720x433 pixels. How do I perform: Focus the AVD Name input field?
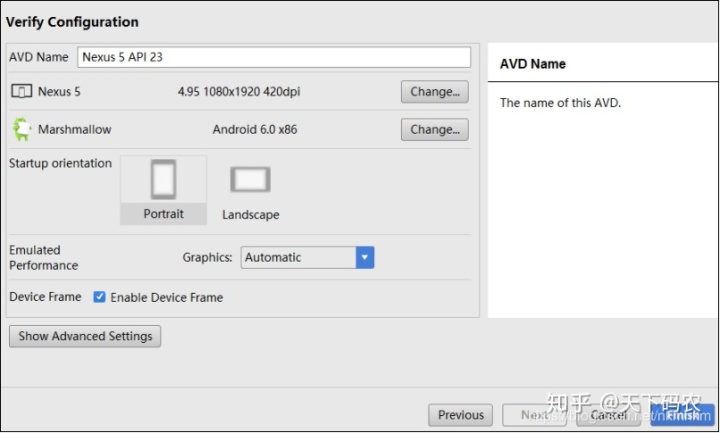[x=274, y=57]
